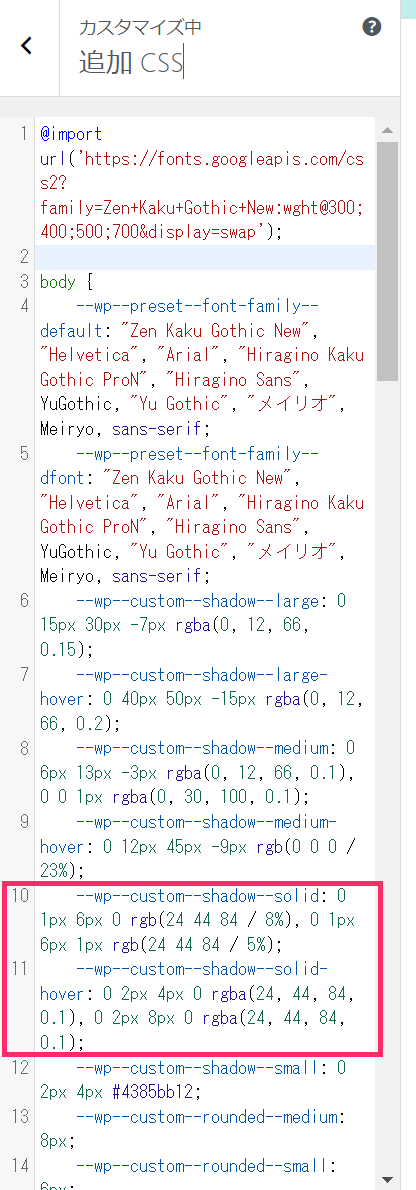Screen dimensions: 416x1190
Task: Click line number 10 in the gutter
Action: tap(20, 896)
